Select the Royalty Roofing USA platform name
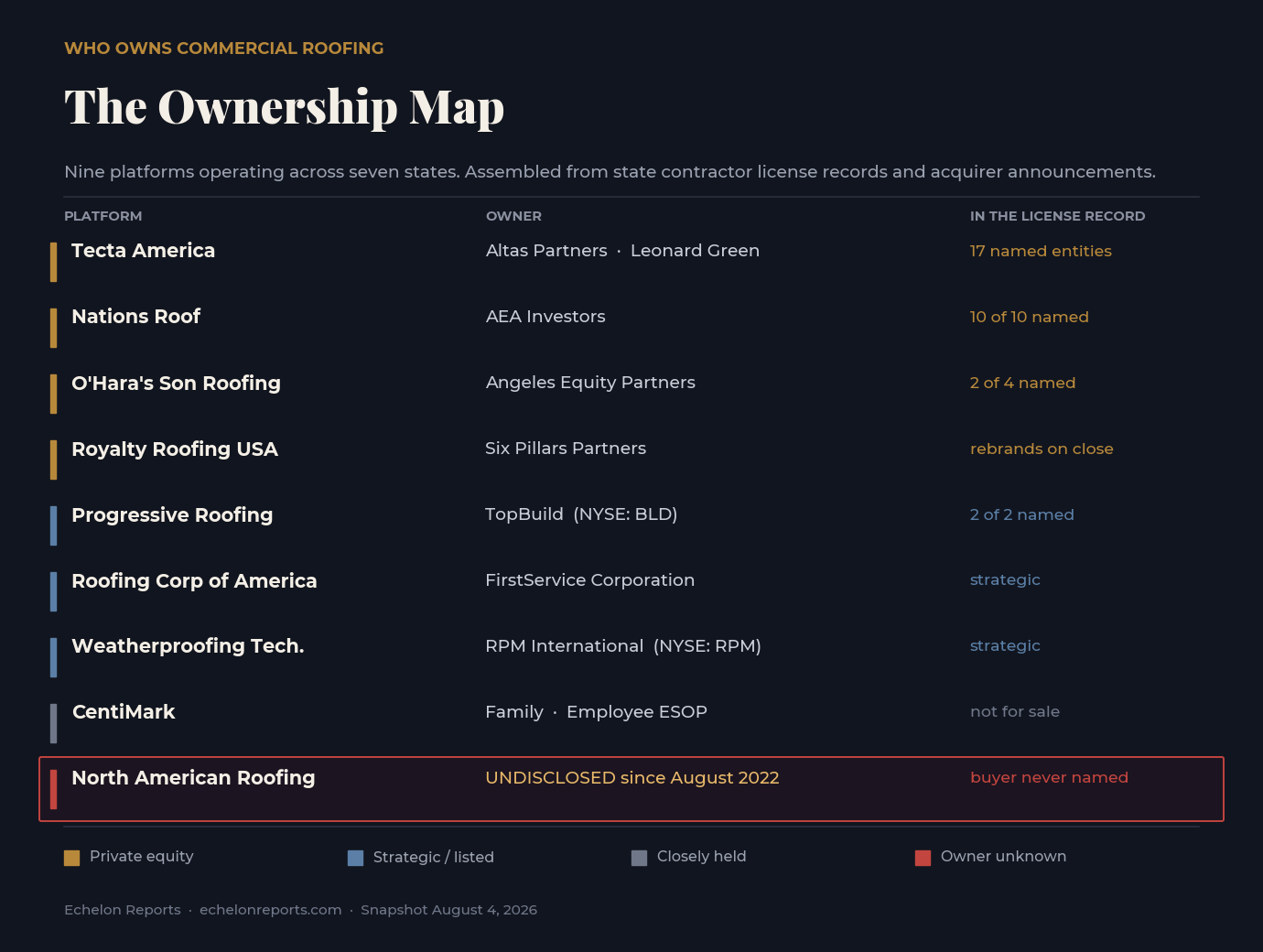The width and height of the screenshot is (1263, 952). tap(175, 449)
